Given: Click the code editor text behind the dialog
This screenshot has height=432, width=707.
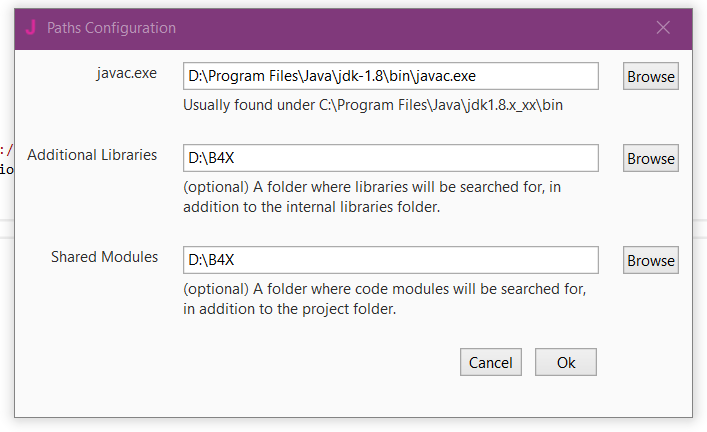Looking at the screenshot, I should coord(6,160).
